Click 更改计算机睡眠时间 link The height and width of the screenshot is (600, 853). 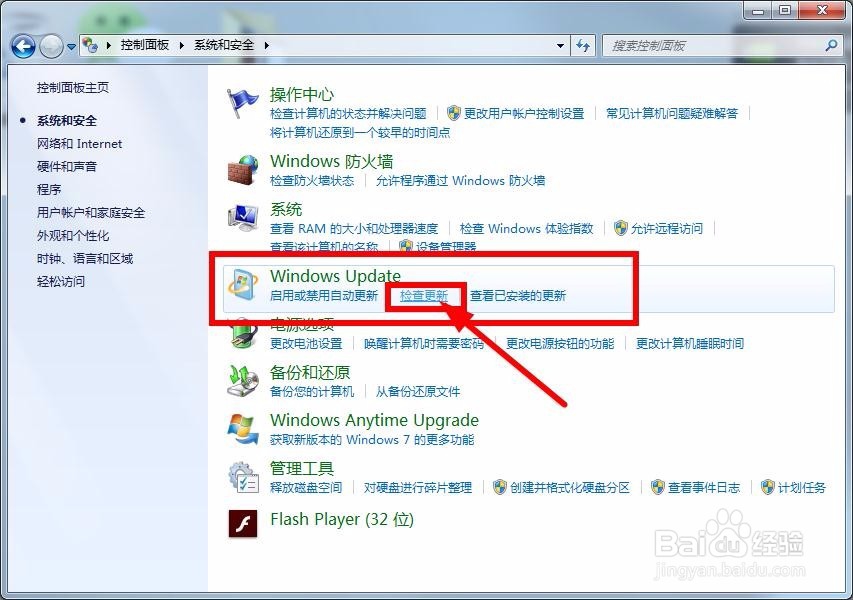(690, 343)
